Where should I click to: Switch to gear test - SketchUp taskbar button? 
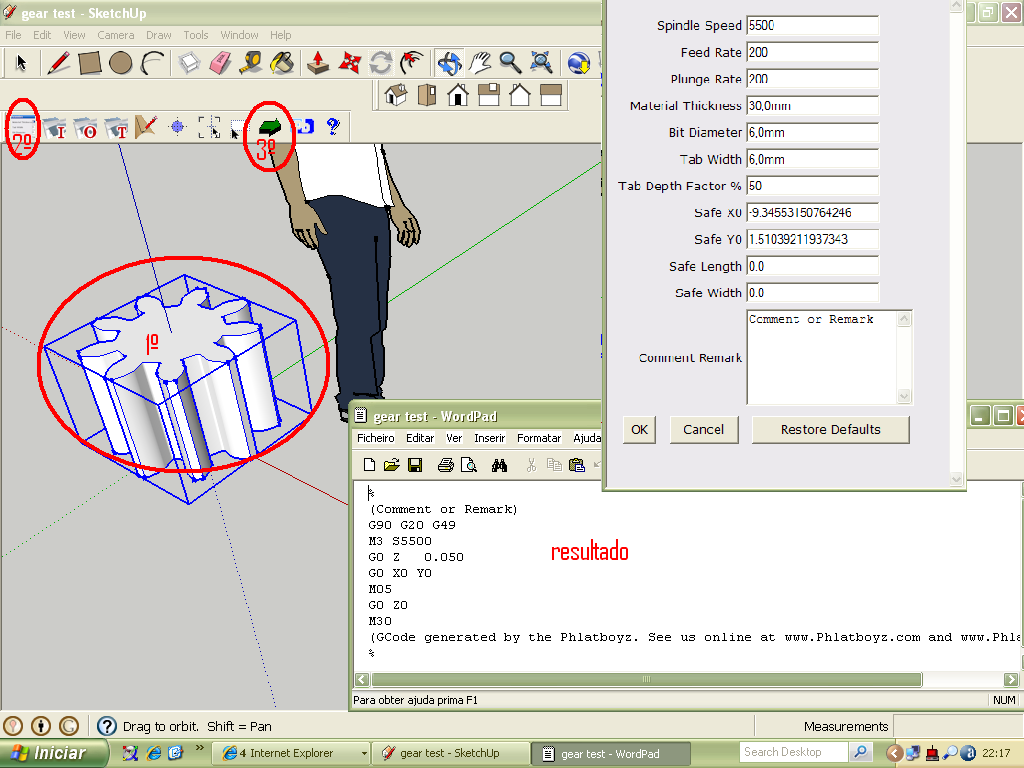[x=449, y=754]
